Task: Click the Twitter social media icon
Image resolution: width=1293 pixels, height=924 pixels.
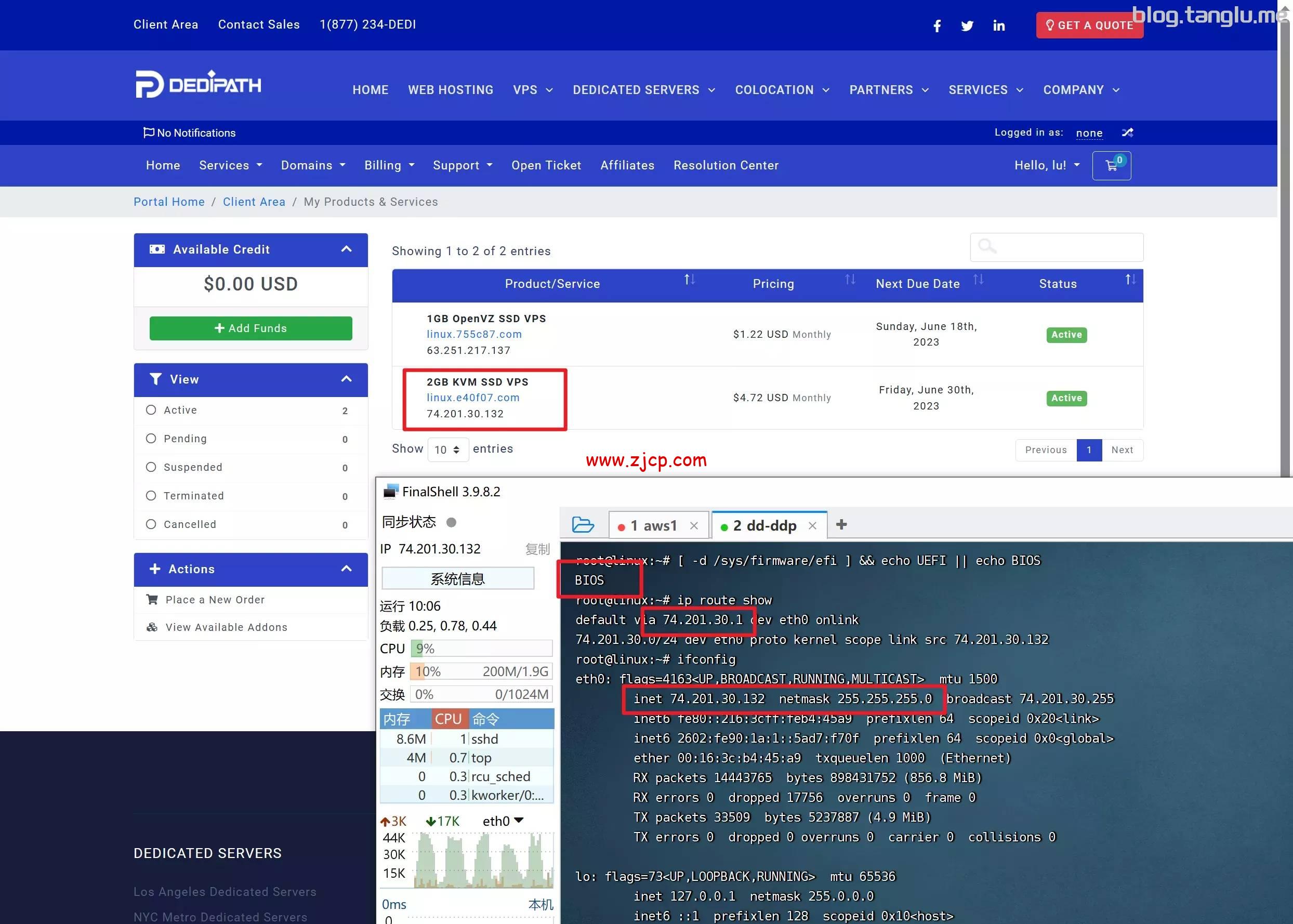Action: coord(966,25)
